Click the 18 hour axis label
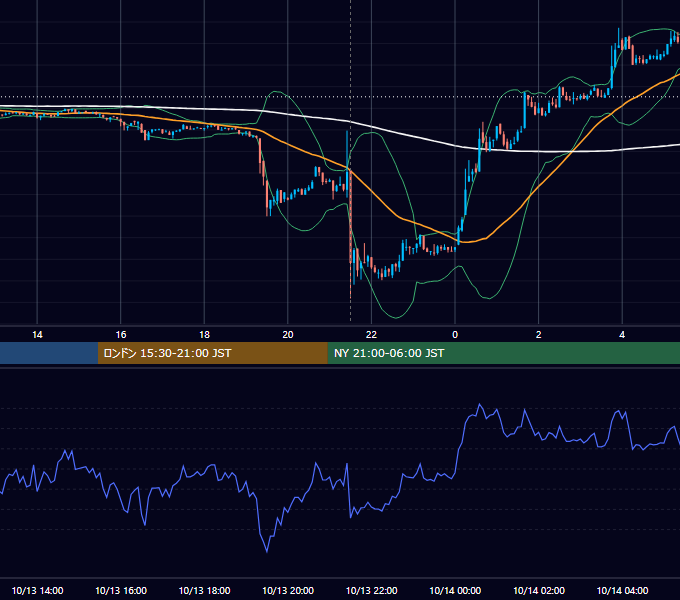The height and width of the screenshot is (600, 680). point(204,335)
